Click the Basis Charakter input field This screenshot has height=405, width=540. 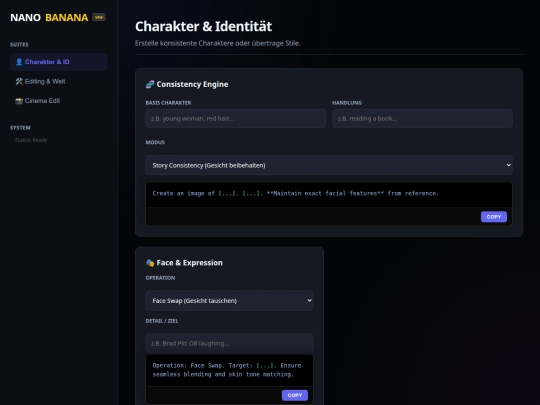[x=236, y=118]
